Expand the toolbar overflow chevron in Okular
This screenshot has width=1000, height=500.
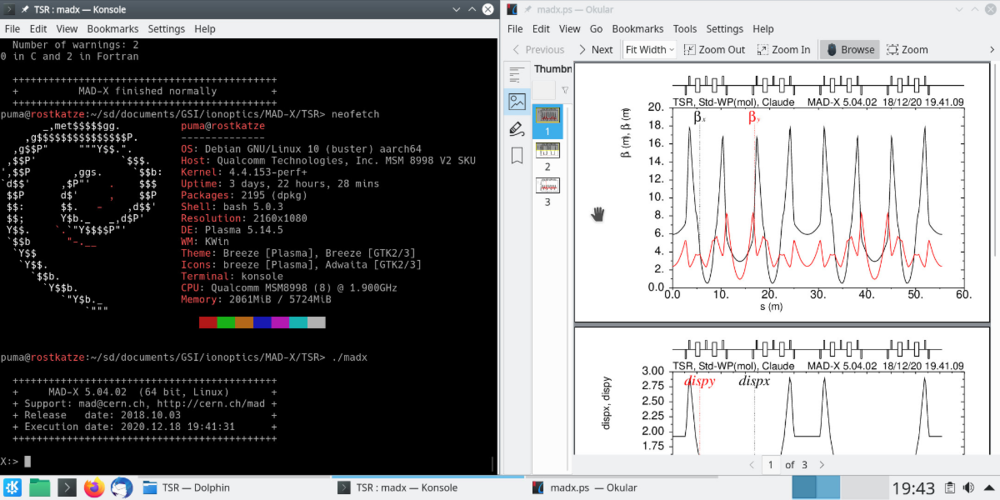990,49
